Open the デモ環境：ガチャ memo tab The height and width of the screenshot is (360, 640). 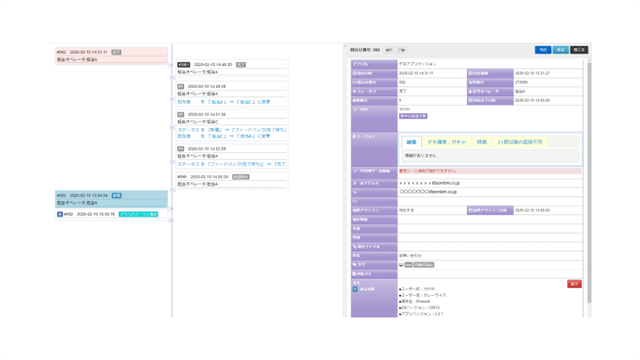pos(446,142)
